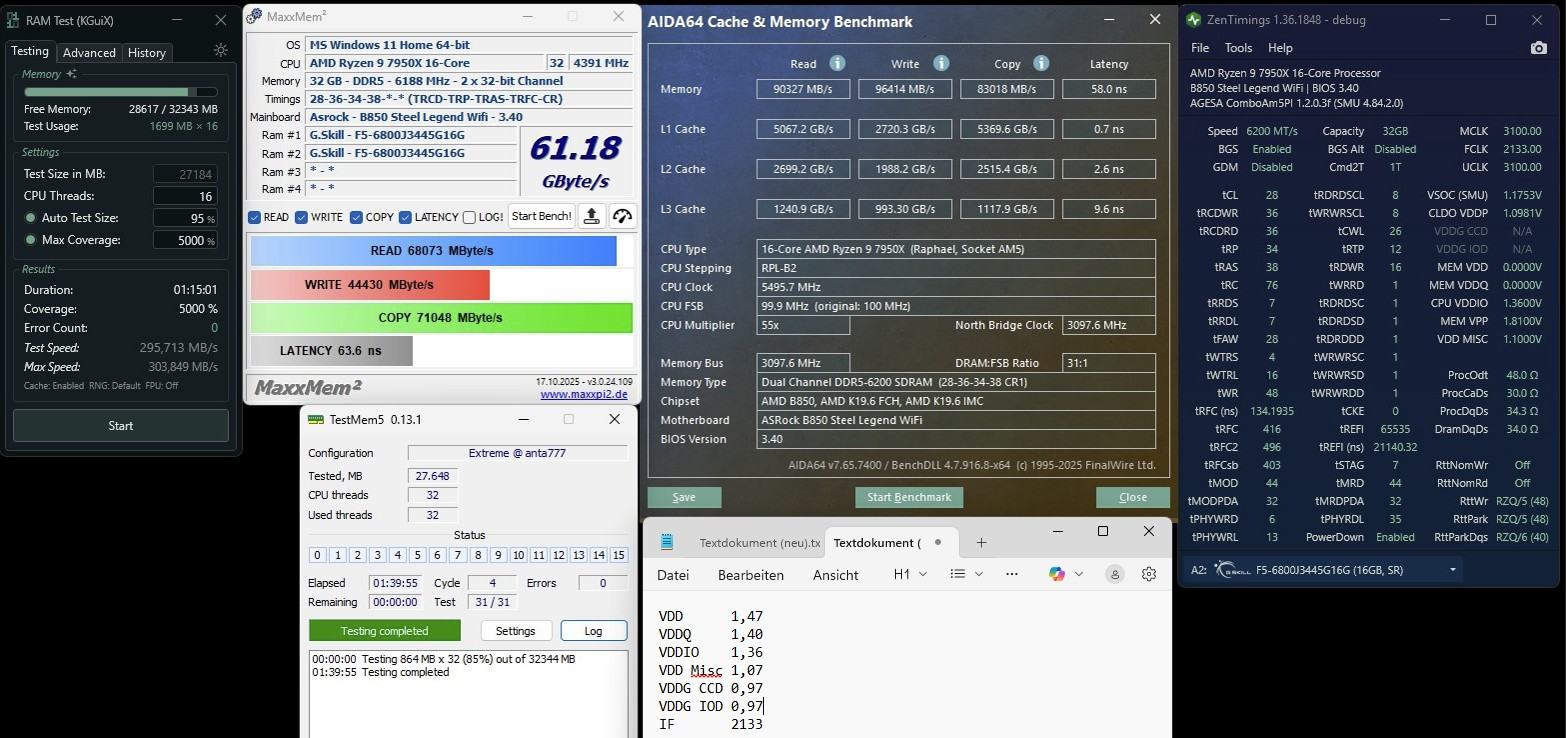Open the Ansicht menu in Notepad
Image resolution: width=1566 pixels, height=738 pixels.
[836, 574]
